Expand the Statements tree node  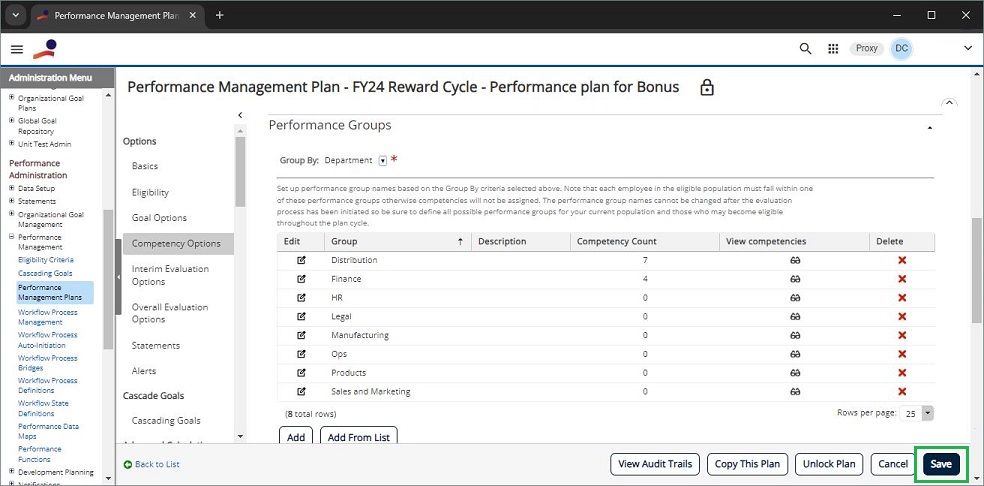12,201
